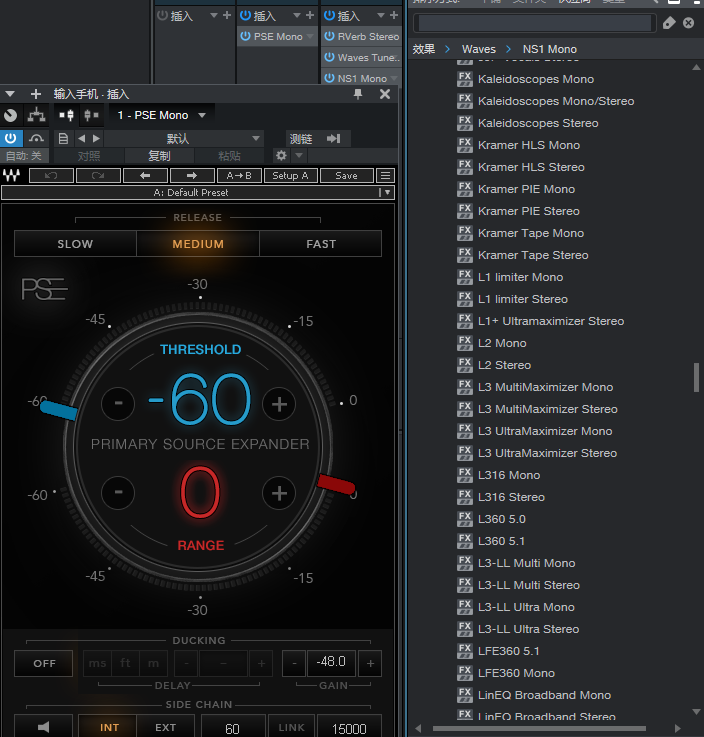Toggle side chain LINK button
Image resolution: width=704 pixels, height=737 pixels.
pyautogui.click(x=291, y=727)
